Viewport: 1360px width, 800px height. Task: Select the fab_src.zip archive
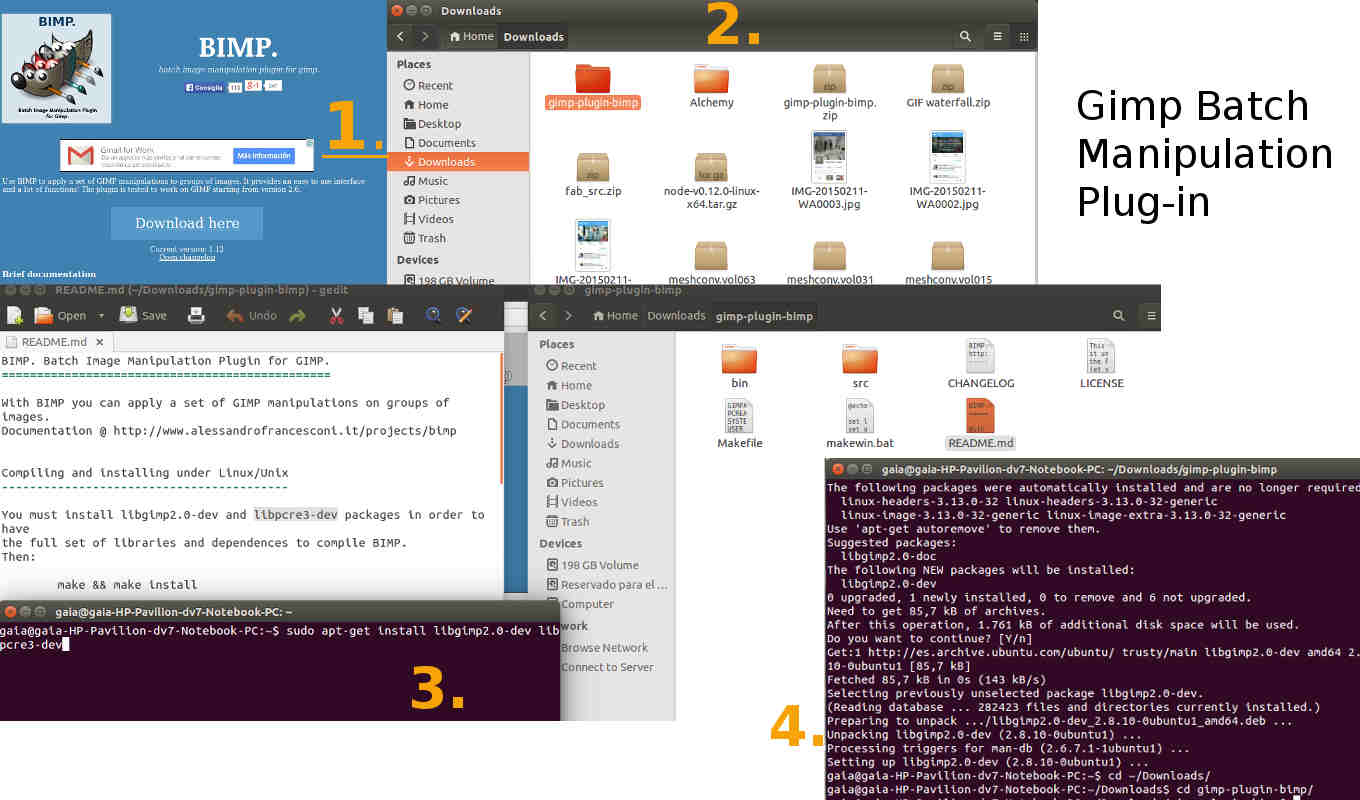coord(593,174)
